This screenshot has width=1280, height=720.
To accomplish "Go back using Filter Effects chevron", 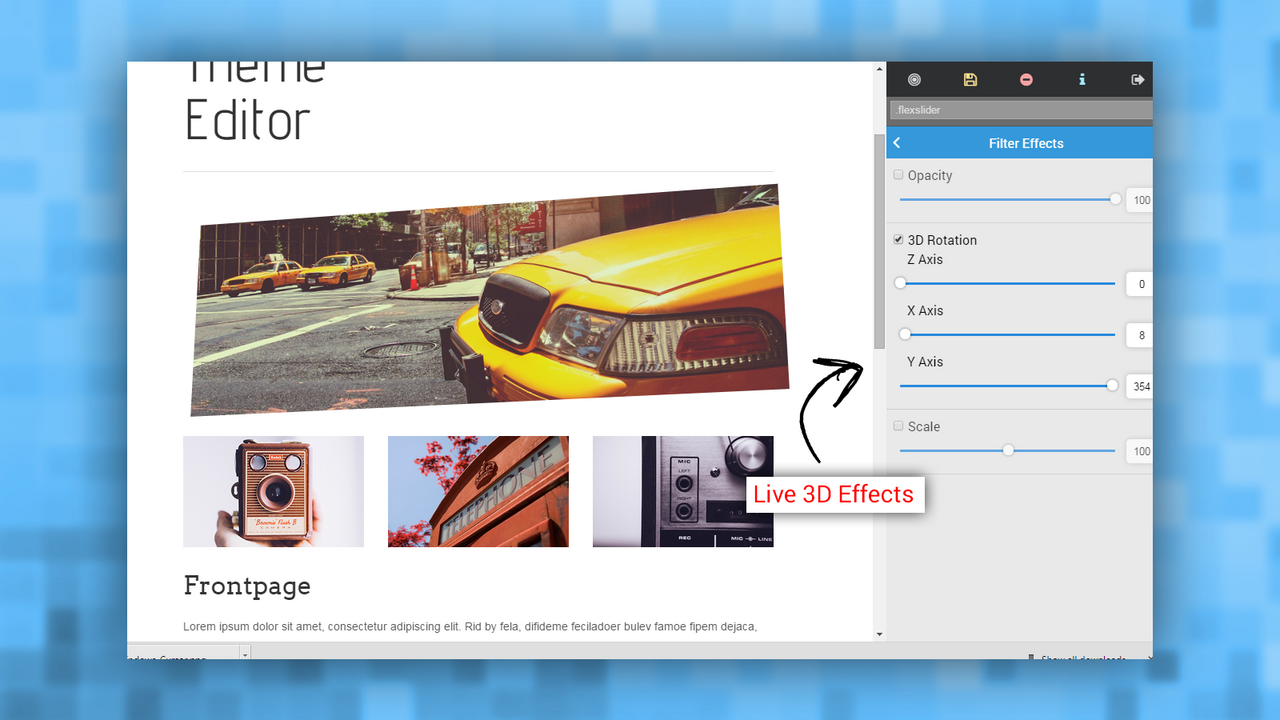I will click(897, 143).
